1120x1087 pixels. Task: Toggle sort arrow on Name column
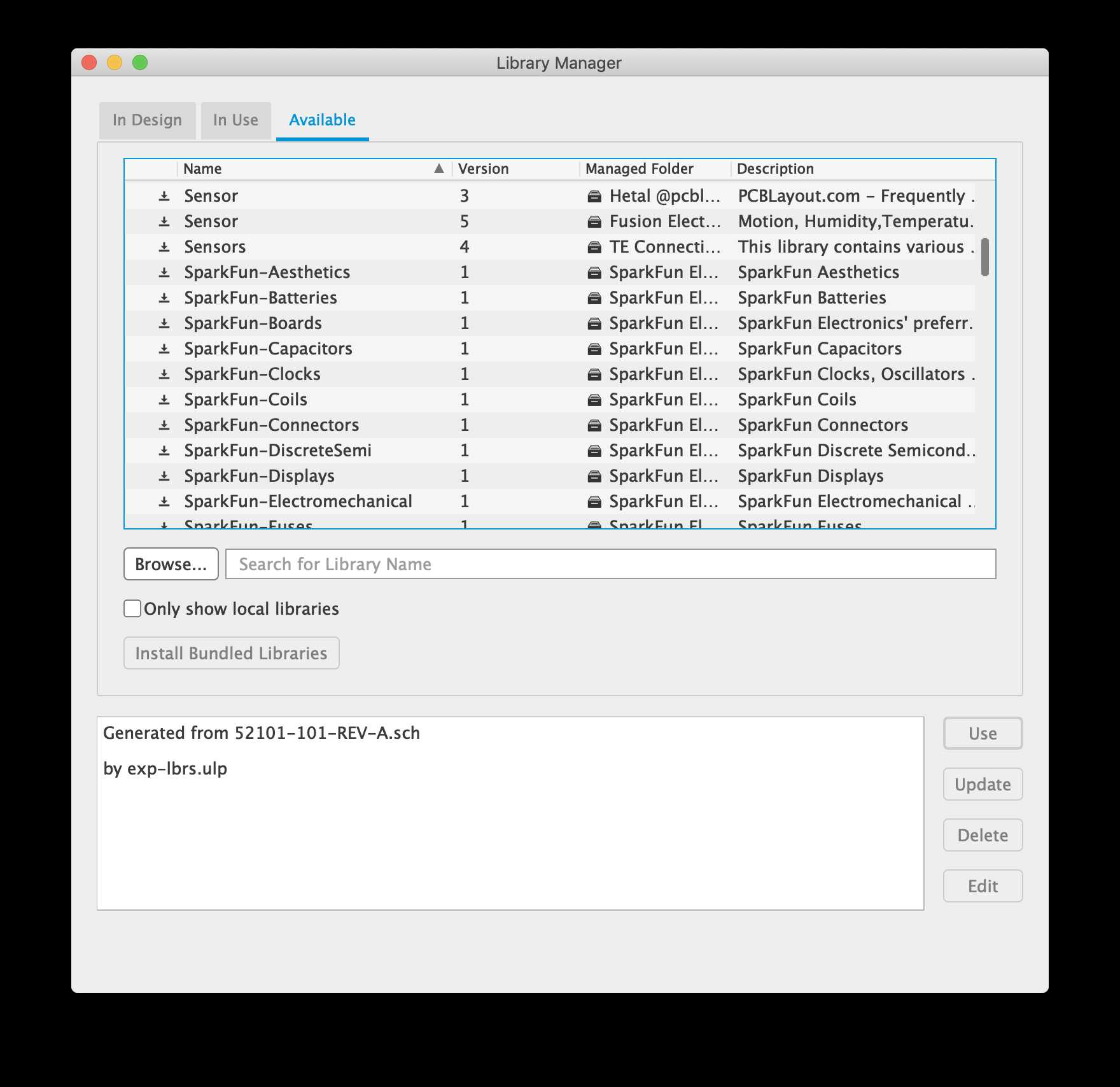tap(439, 169)
